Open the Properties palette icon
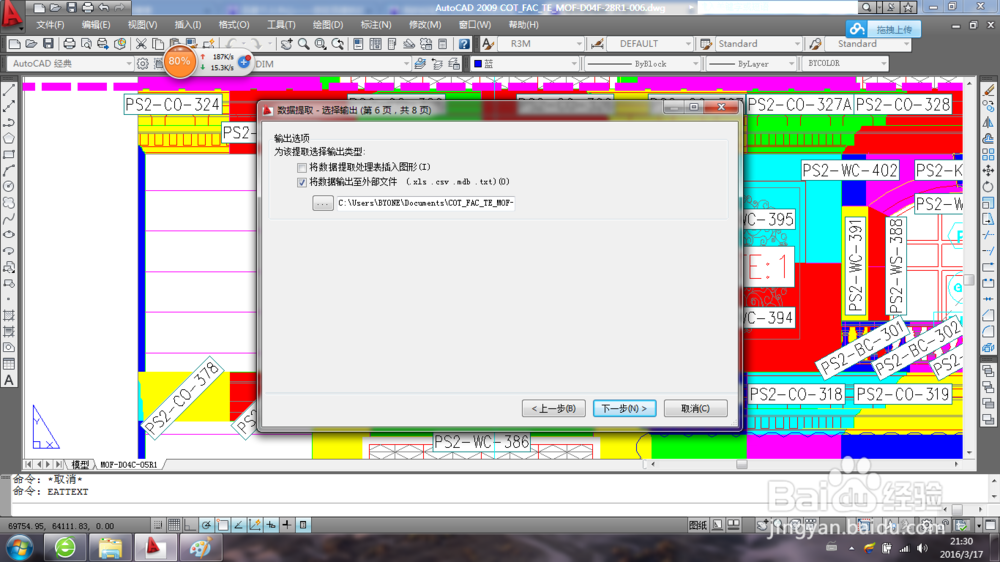The image size is (1000, 562). pyautogui.click(x=358, y=43)
